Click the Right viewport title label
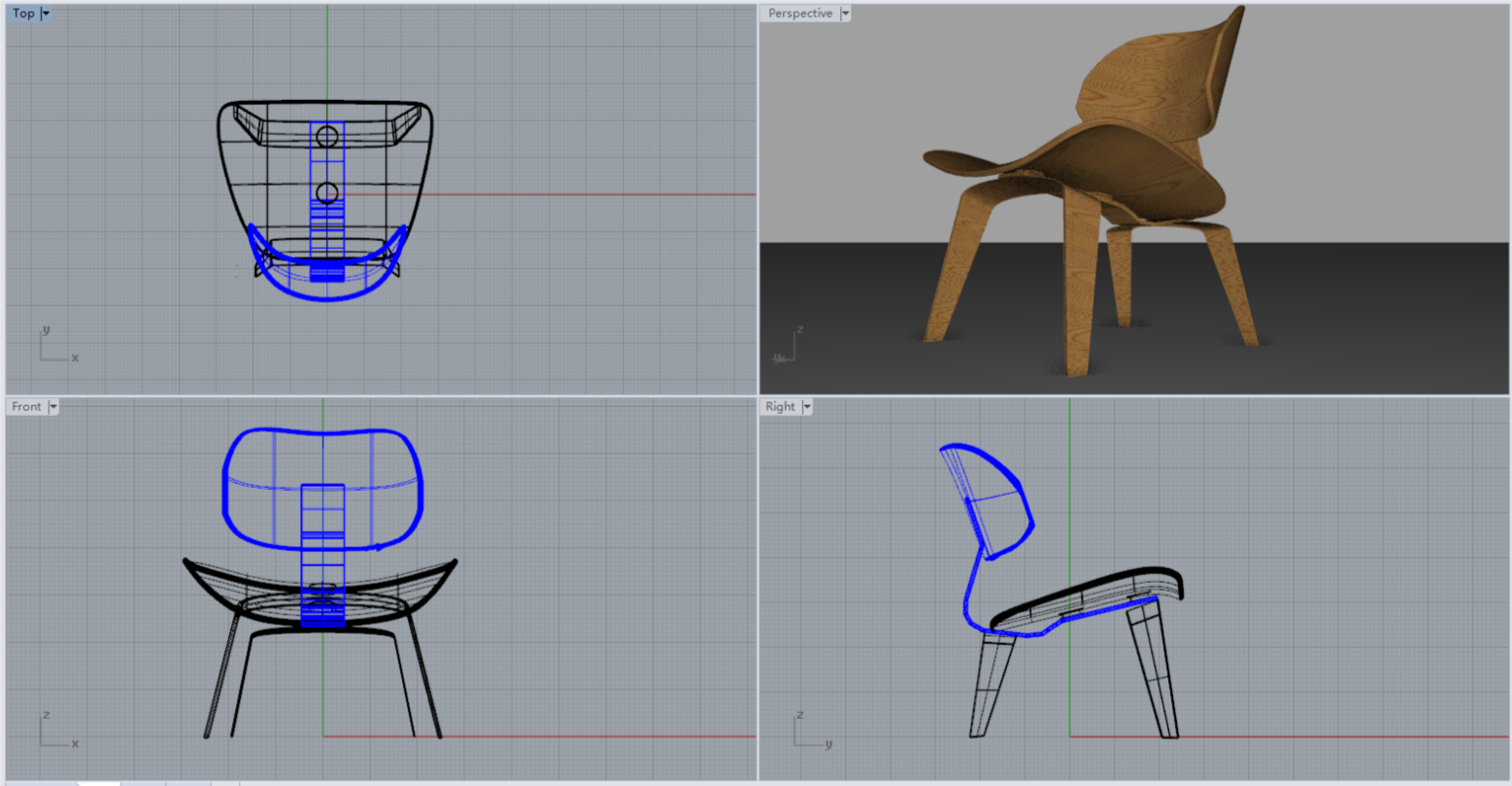Screen dimensions: 1512x786 [780, 406]
